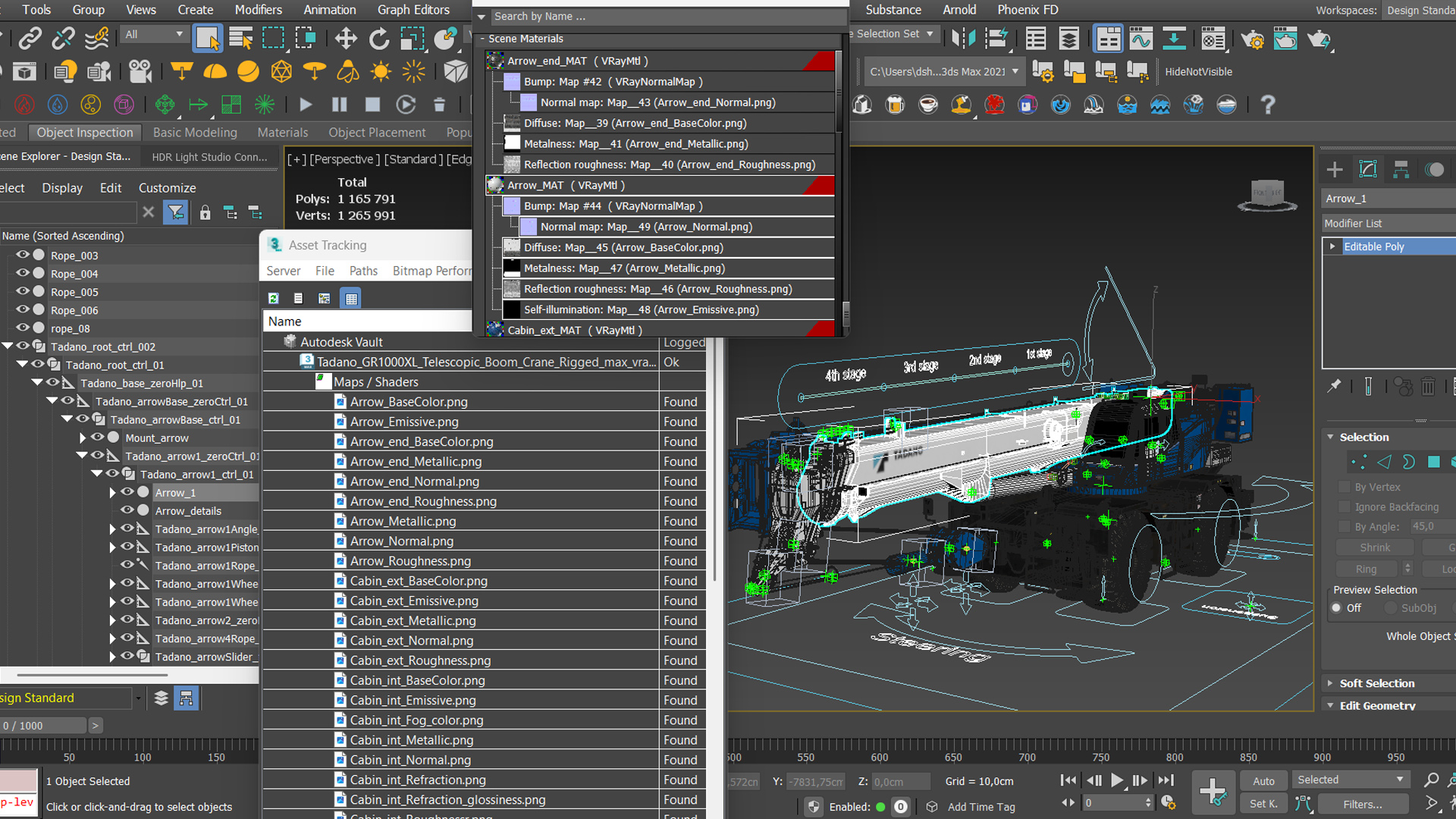1456x819 pixels.
Task: Toggle visibility of rope_08
Action: 23,328
